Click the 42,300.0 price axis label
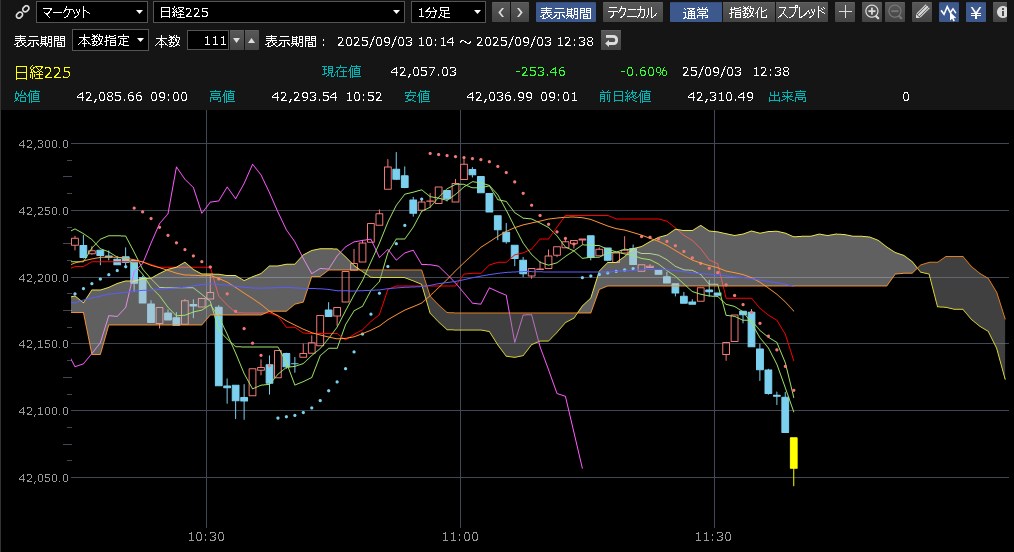Image resolution: width=1014 pixels, height=552 pixels. pos(43,144)
